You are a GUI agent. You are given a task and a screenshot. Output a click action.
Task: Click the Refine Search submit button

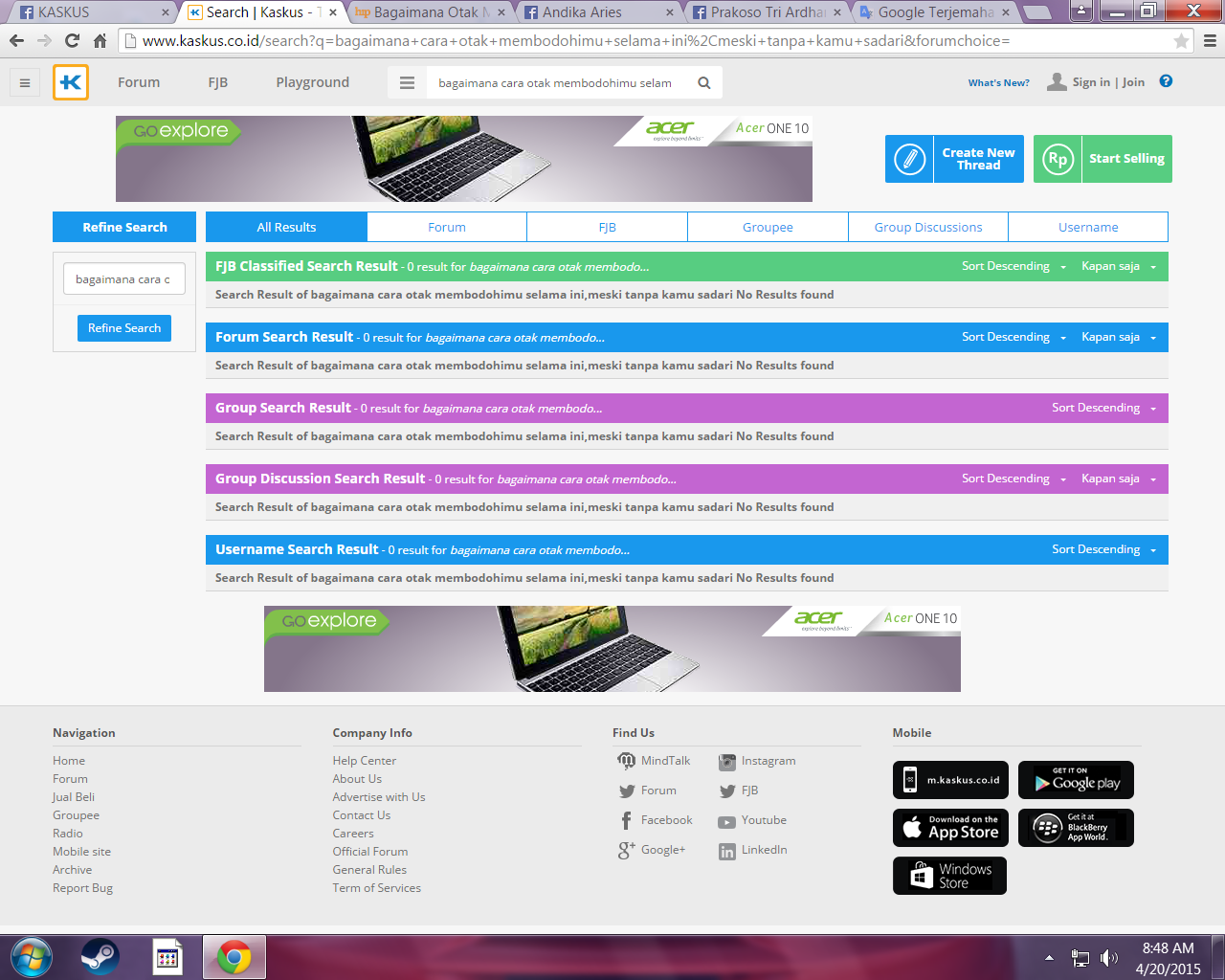124,328
